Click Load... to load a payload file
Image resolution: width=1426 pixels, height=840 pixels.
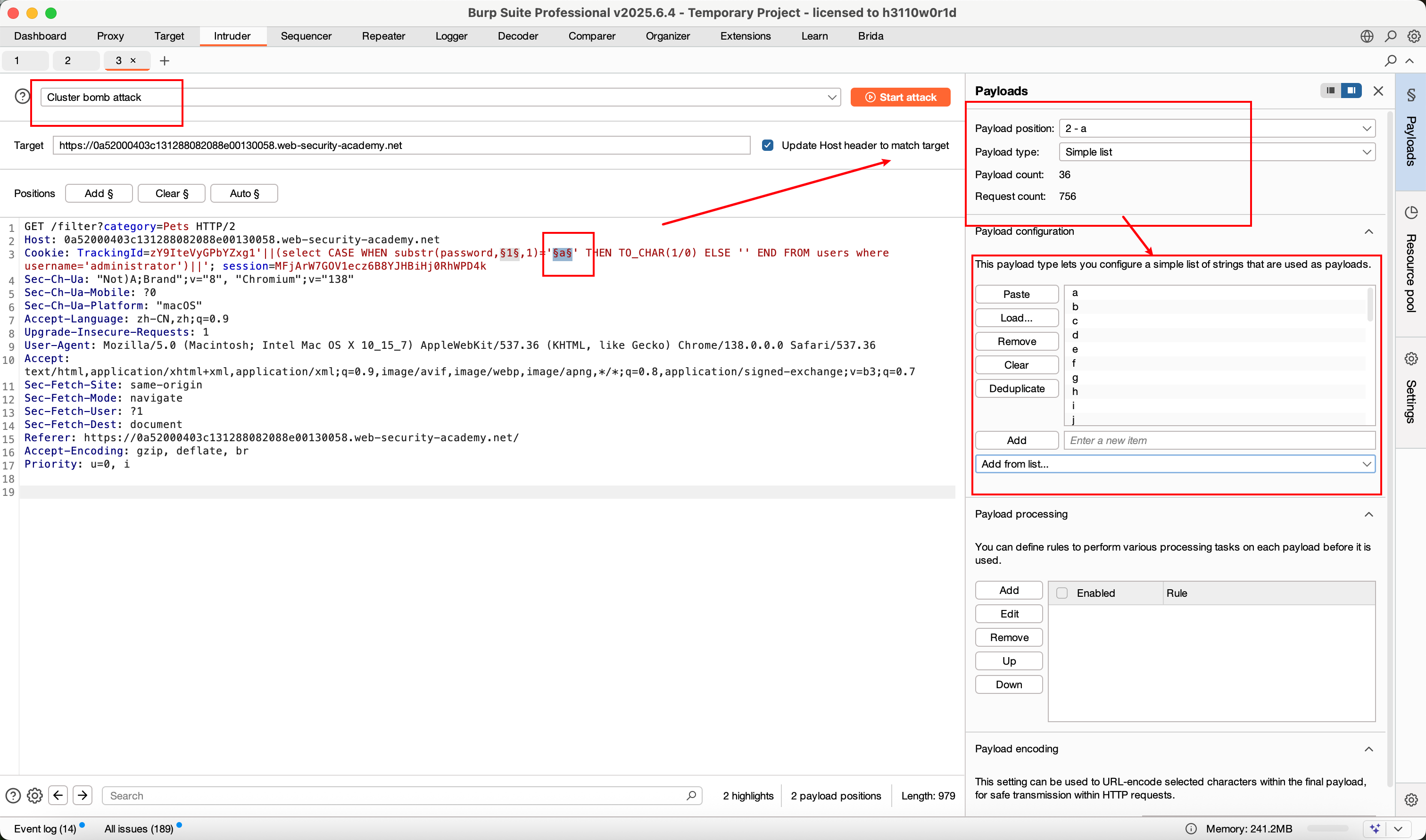[1016, 318]
